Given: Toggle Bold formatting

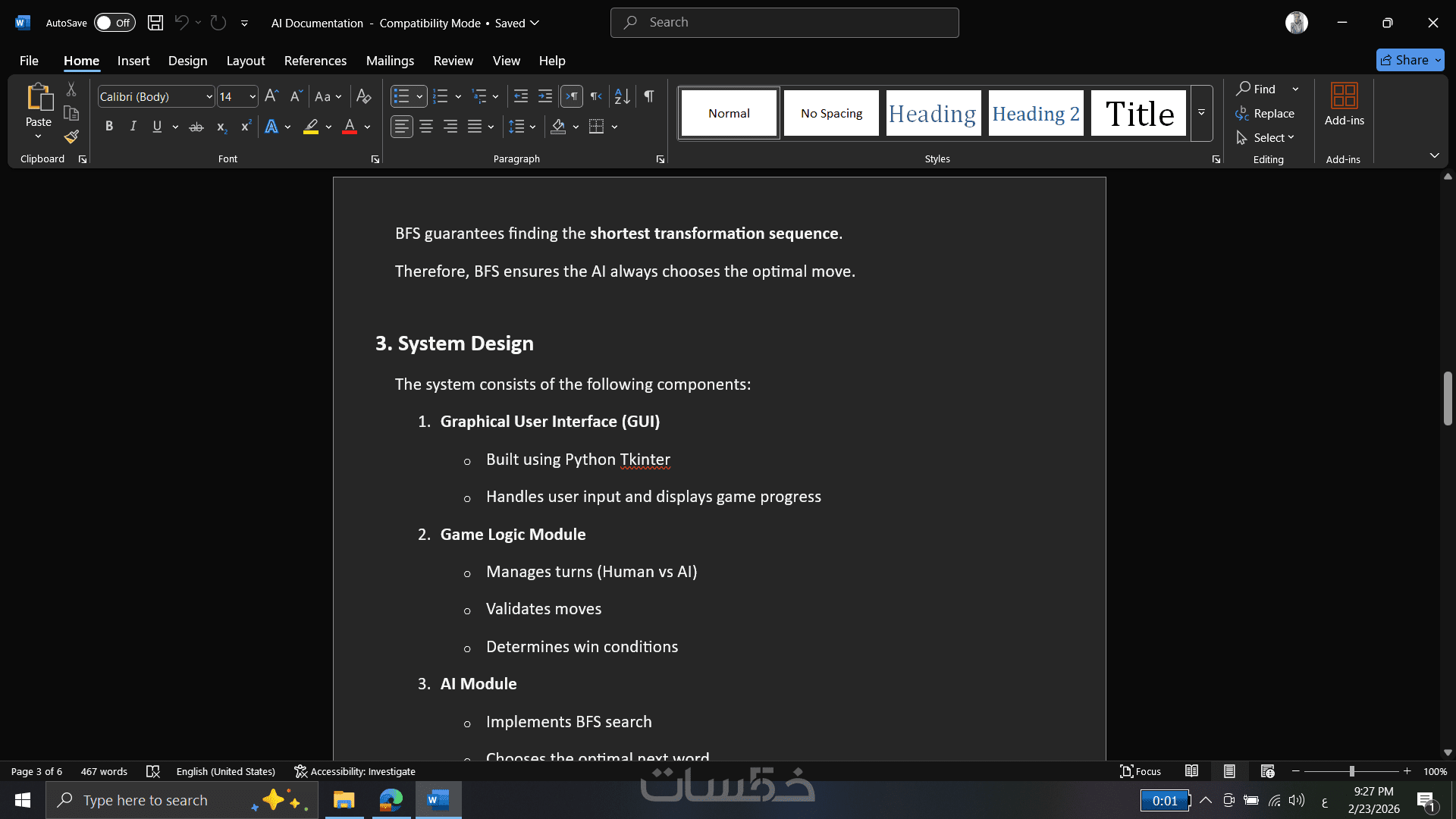Looking at the screenshot, I should 109,127.
